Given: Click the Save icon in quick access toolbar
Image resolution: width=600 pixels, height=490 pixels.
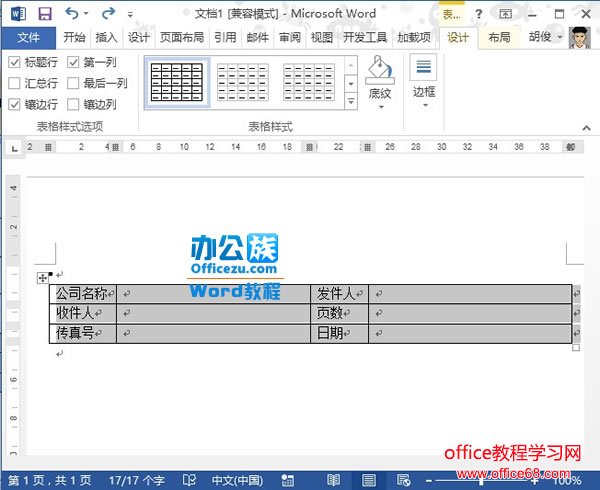Looking at the screenshot, I should click(45, 14).
